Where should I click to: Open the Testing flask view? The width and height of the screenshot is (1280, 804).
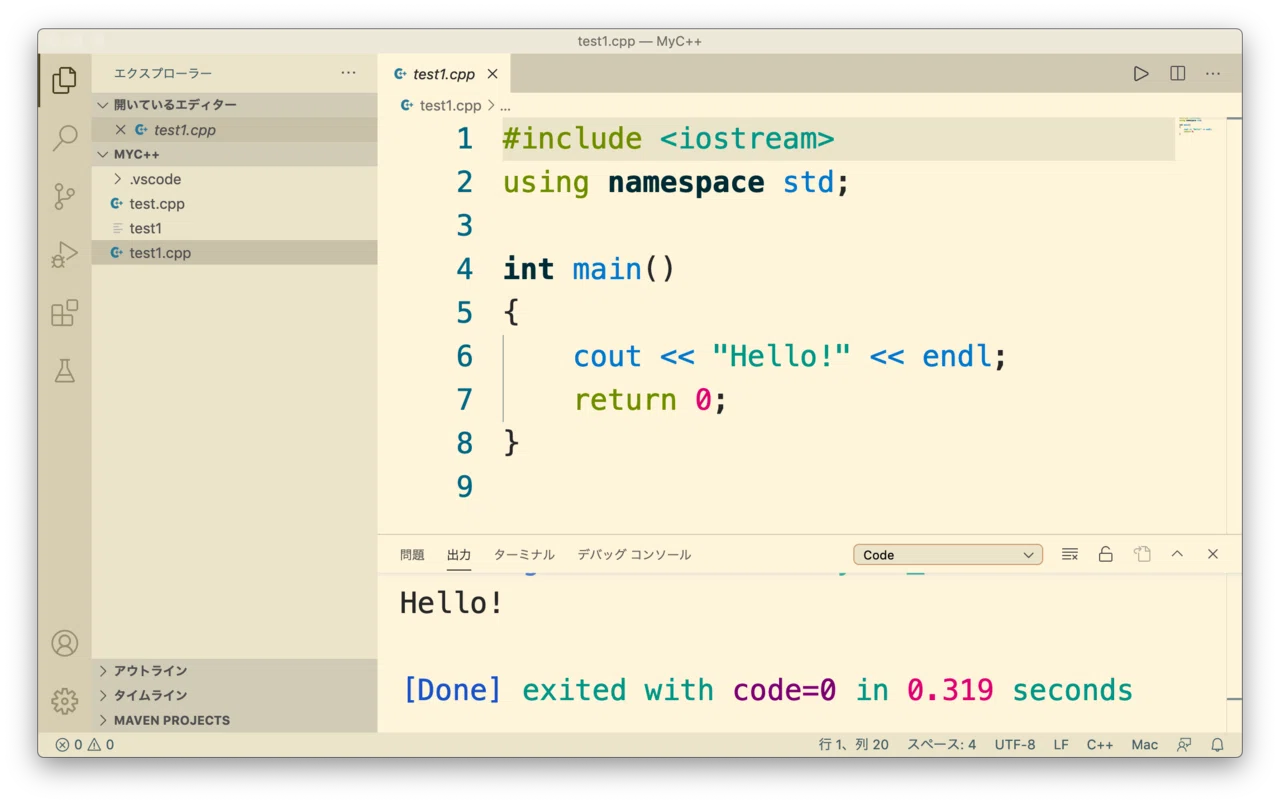(64, 371)
